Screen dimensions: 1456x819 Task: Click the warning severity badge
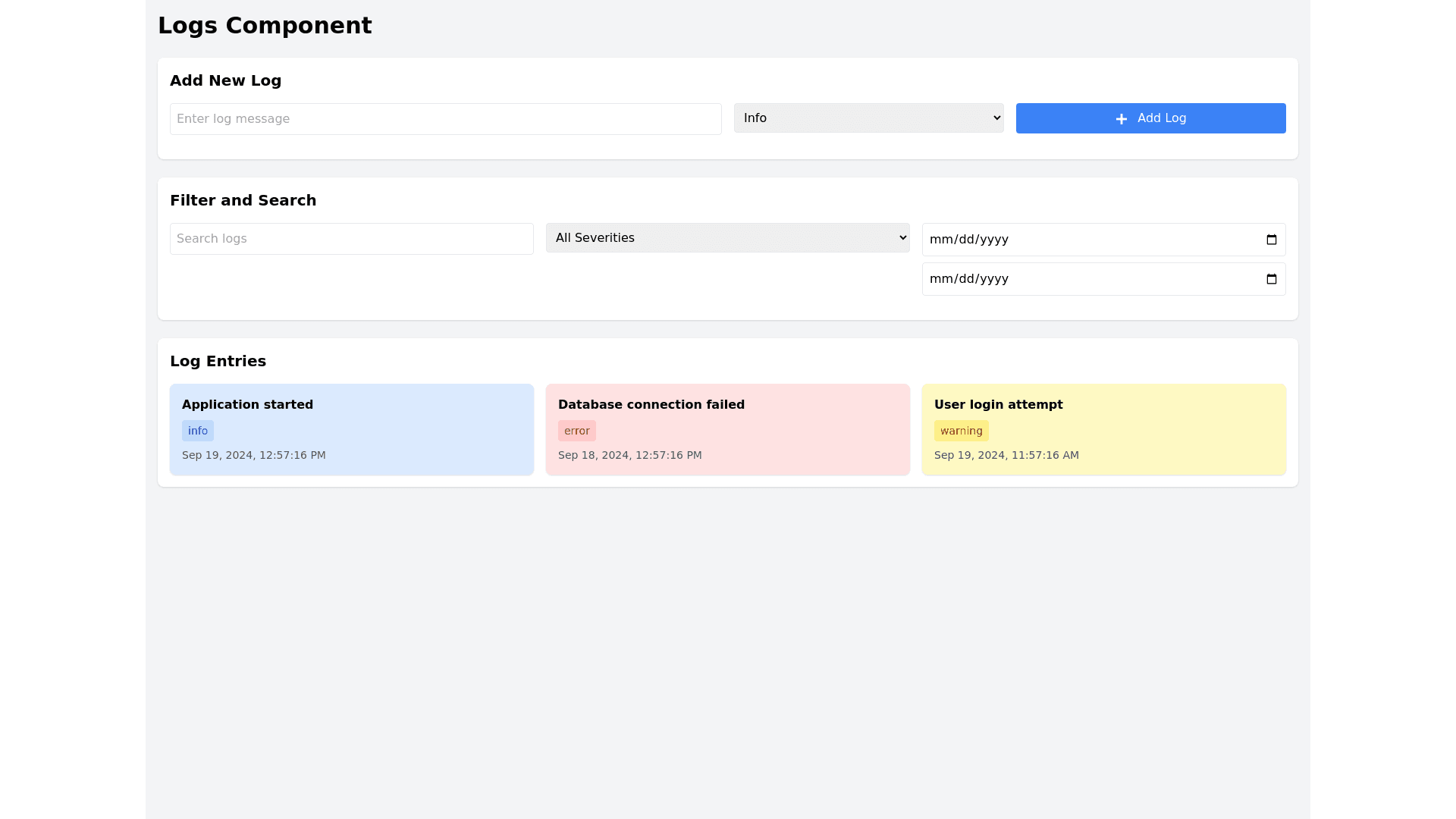coord(961,431)
